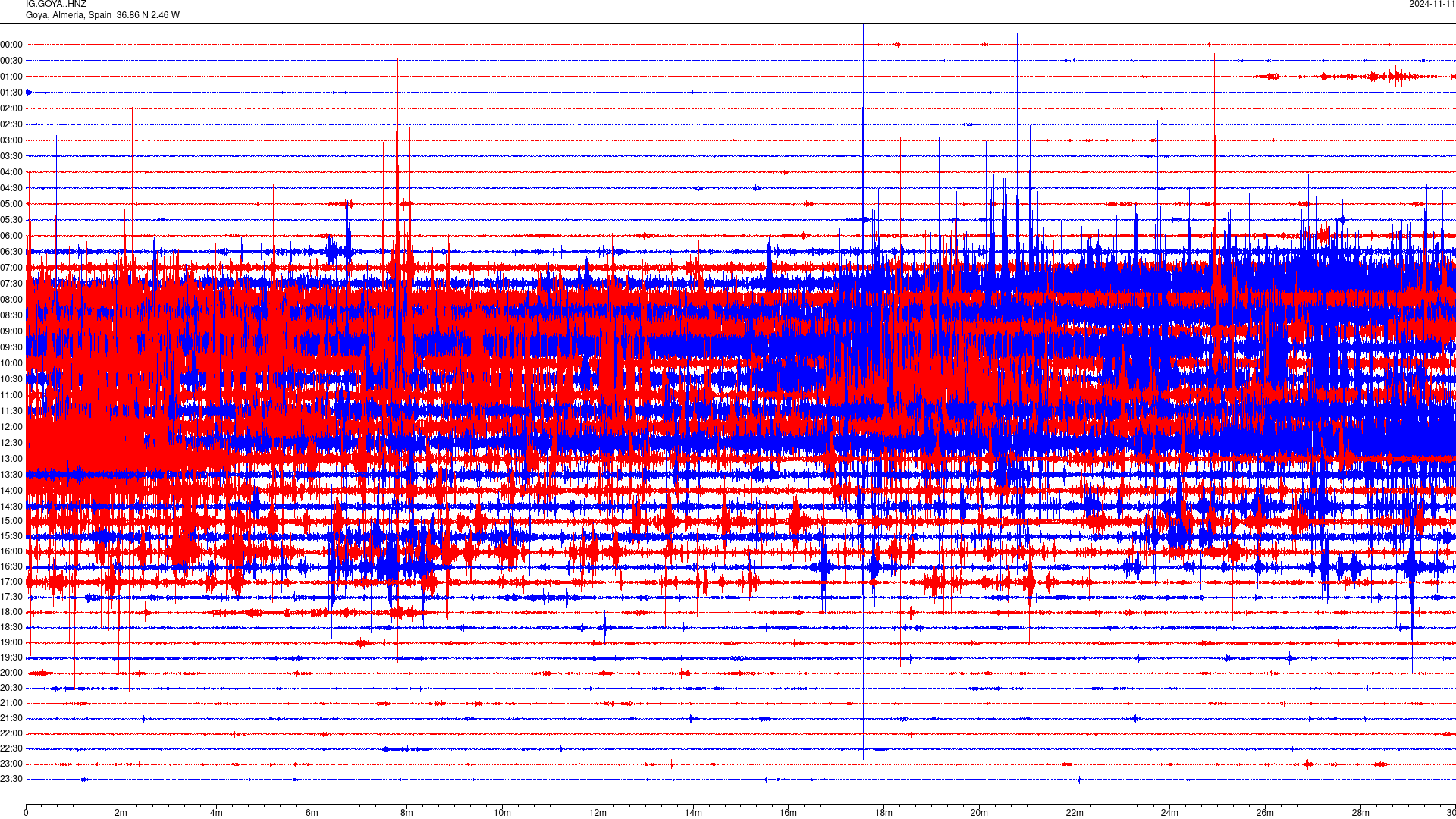1456x819 pixels.
Task: Select the 09:30 time row label
Action: coord(11,347)
